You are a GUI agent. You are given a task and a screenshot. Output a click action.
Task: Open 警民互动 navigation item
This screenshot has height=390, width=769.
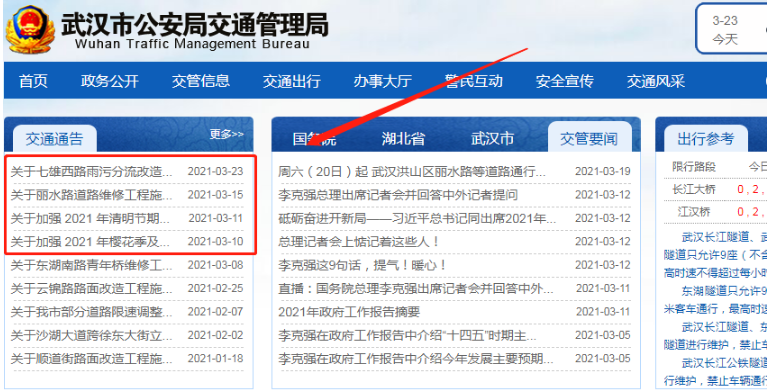(474, 81)
